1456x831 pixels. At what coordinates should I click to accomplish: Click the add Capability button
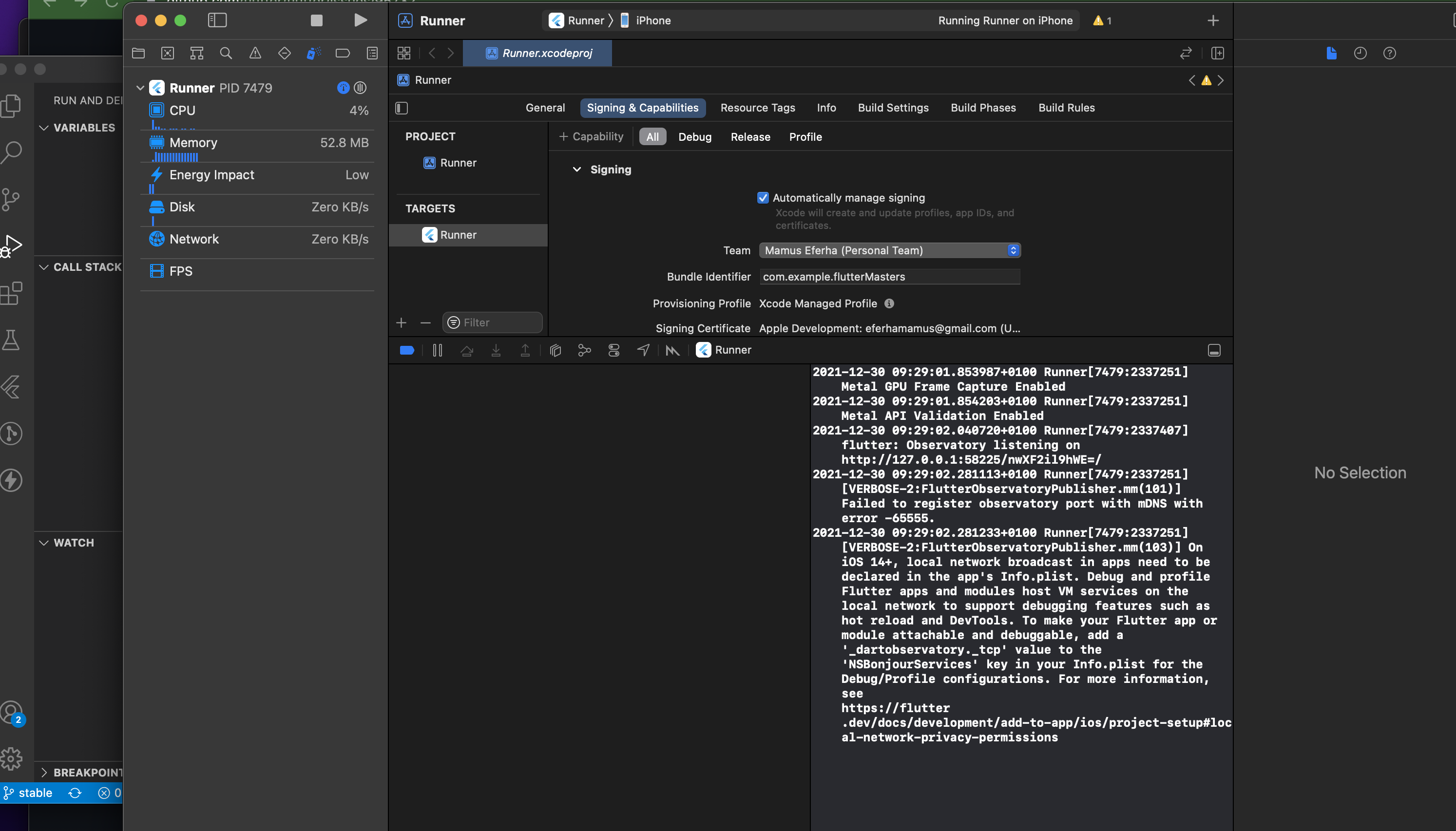pos(591,137)
